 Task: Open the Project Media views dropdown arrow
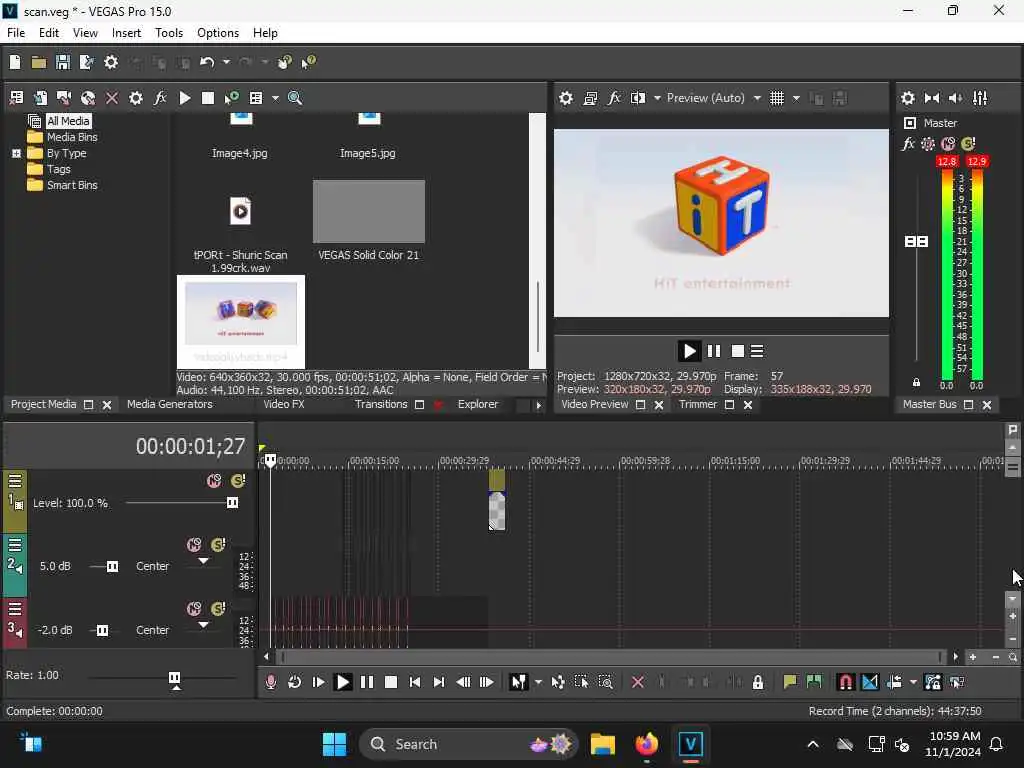[x=275, y=98]
